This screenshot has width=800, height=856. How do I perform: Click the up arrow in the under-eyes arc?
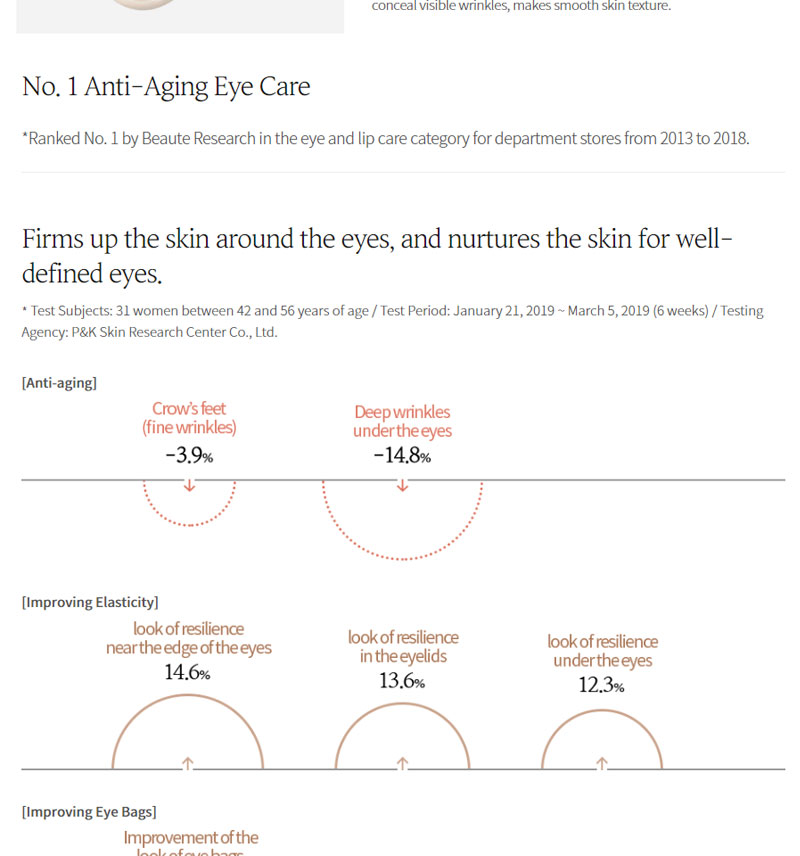click(x=602, y=763)
